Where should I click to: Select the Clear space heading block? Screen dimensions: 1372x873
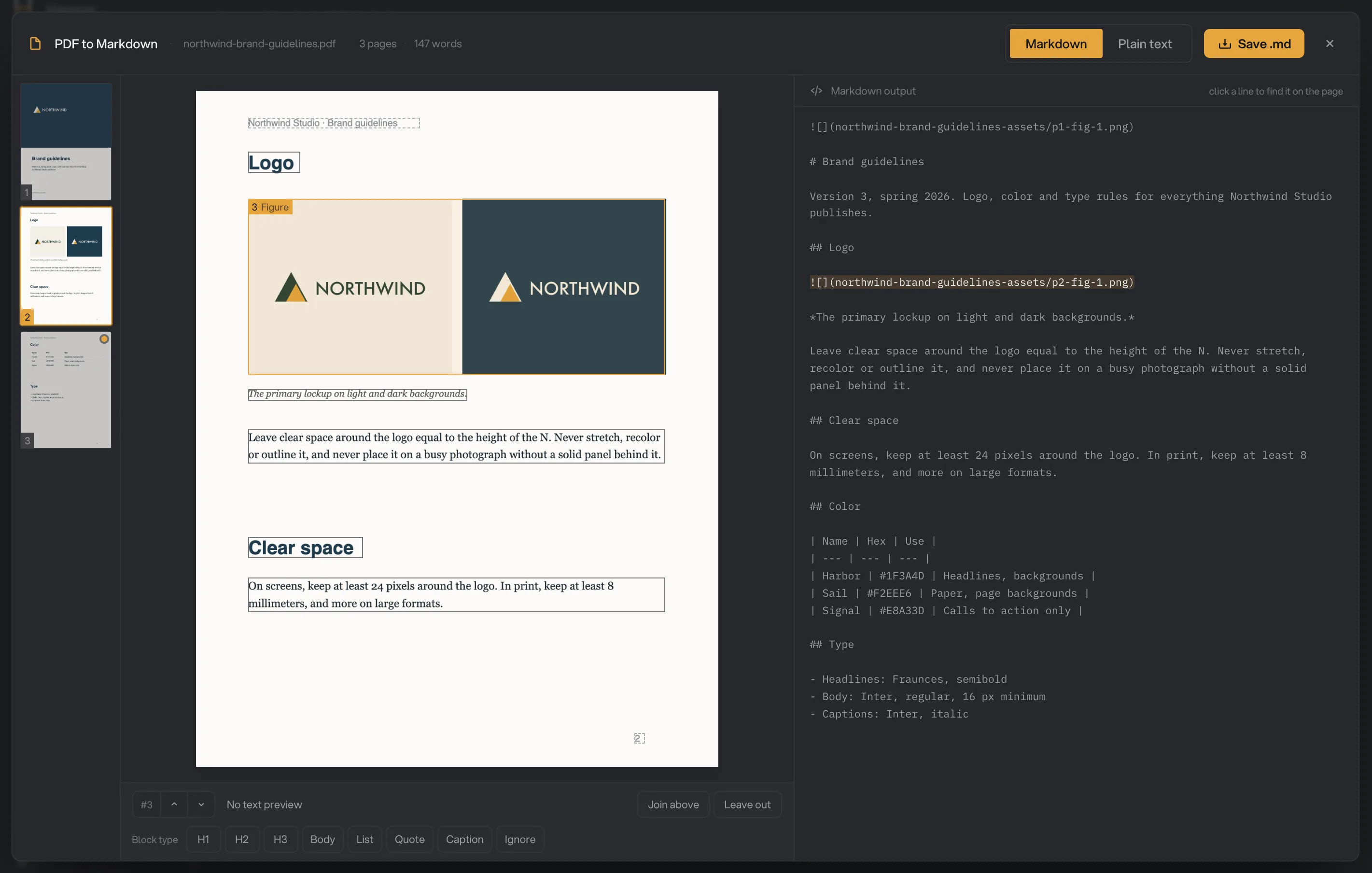[x=306, y=548]
